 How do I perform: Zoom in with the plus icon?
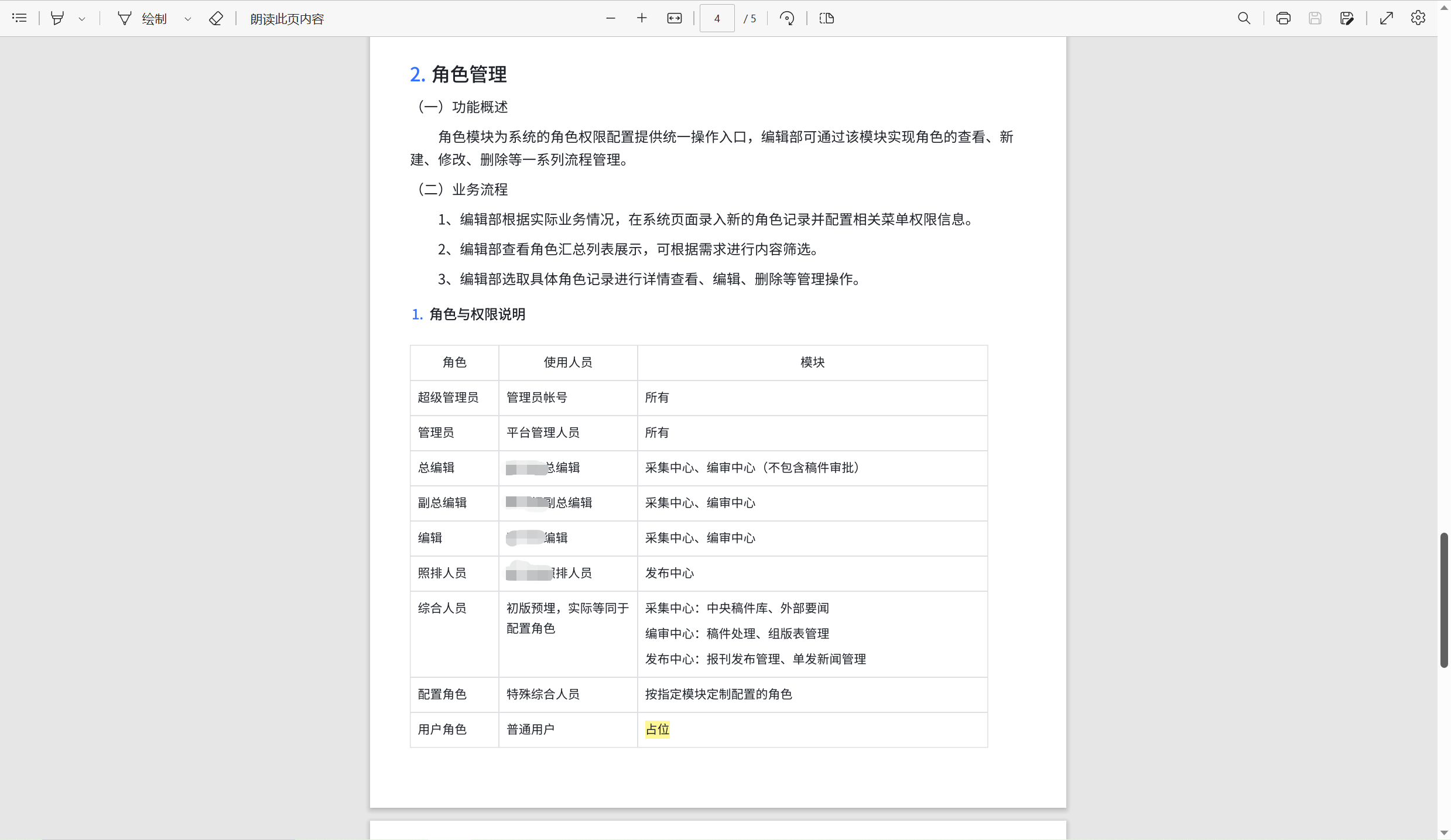tap(642, 18)
